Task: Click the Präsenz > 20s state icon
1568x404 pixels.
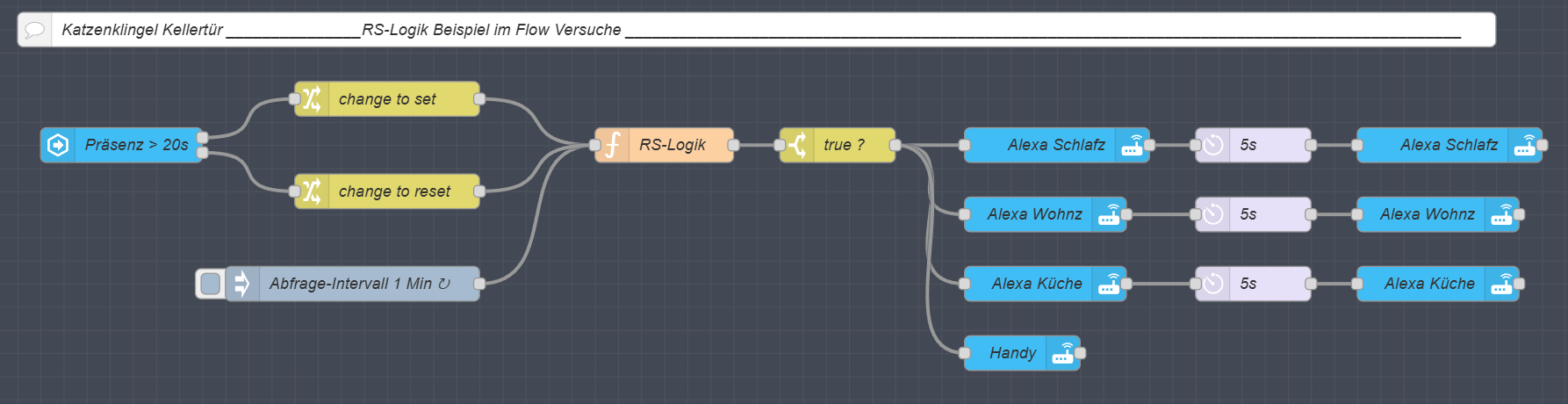Action: coord(58,145)
